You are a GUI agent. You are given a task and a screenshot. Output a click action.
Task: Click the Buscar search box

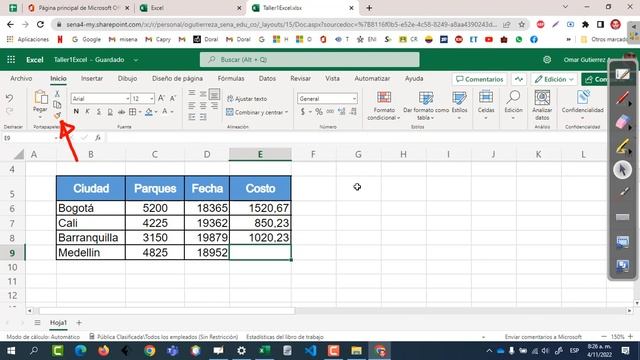pos(309,60)
